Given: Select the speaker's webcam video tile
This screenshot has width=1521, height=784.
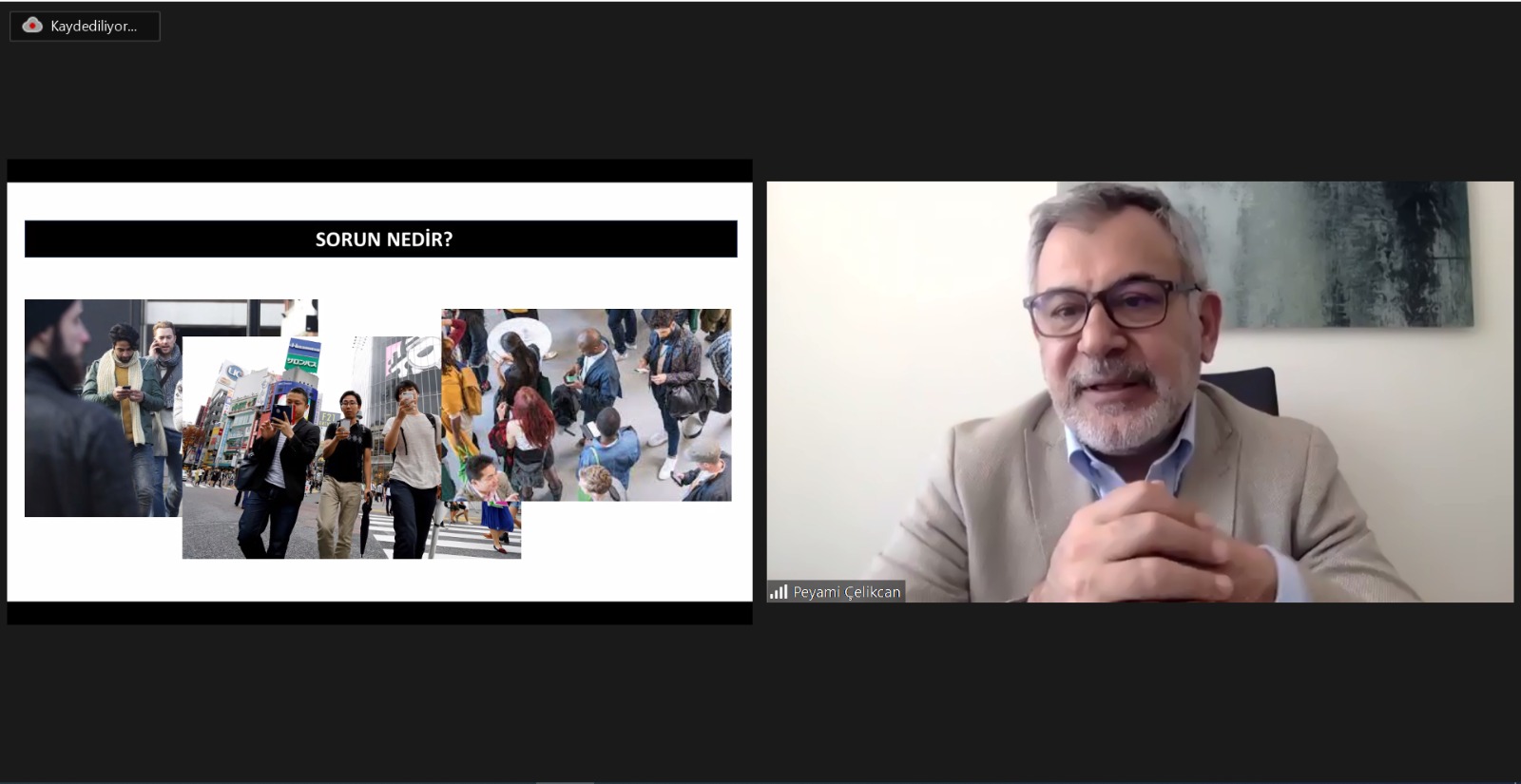Looking at the screenshot, I should 1139,391.
